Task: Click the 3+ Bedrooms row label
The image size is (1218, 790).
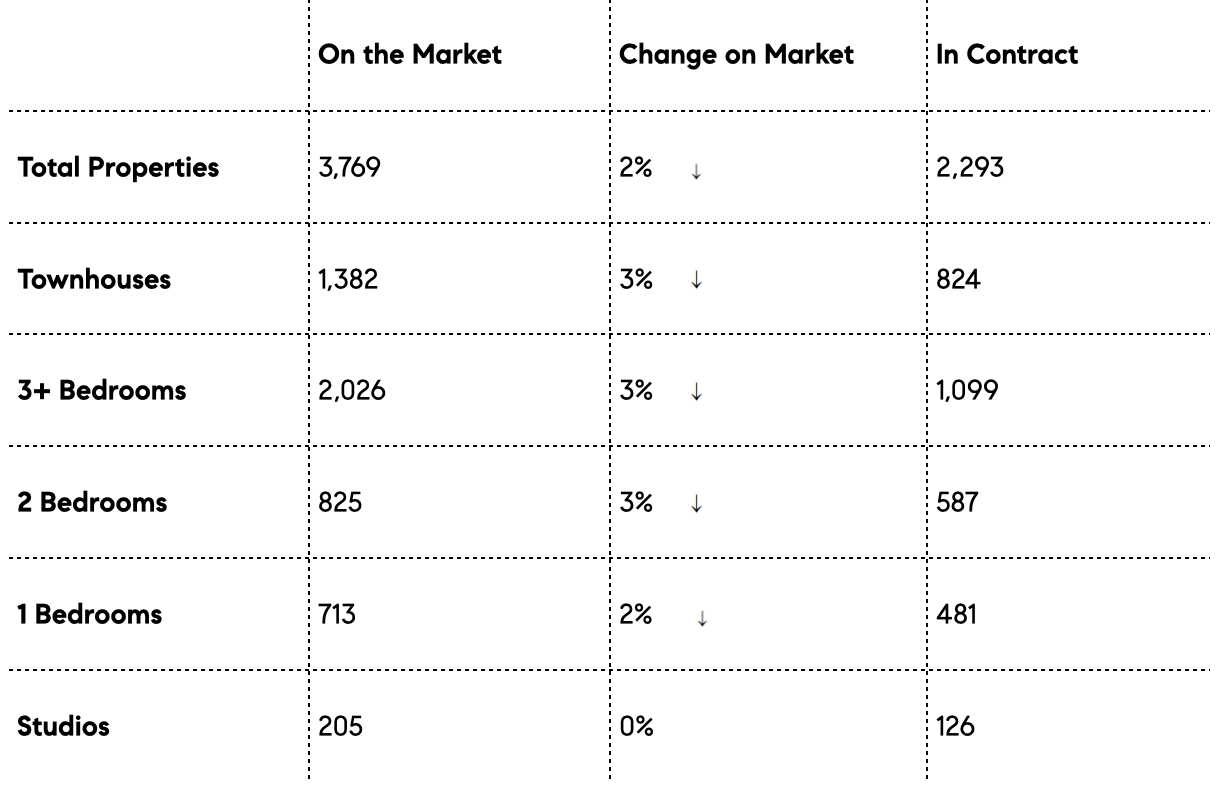Action: pyautogui.click(x=102, y=390)
